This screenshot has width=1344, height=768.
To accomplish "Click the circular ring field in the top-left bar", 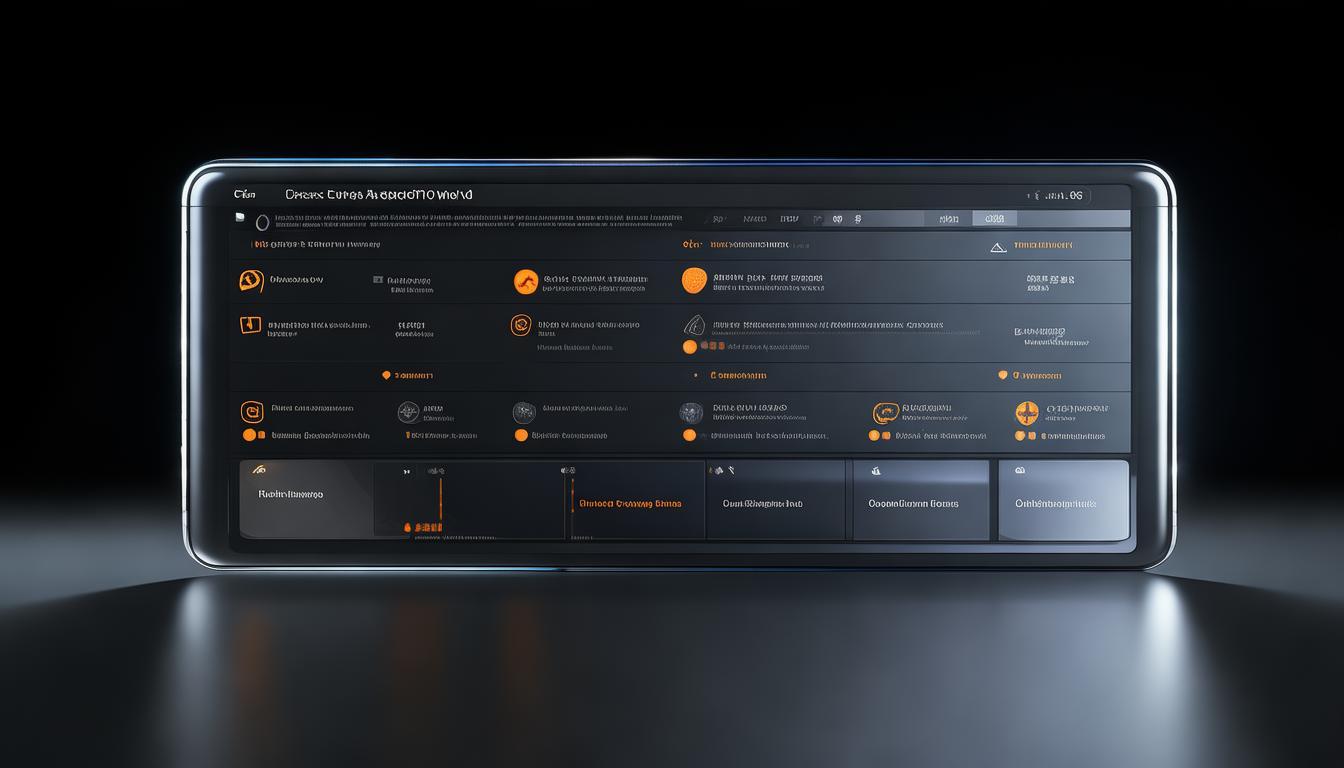I will coord(263,223).
